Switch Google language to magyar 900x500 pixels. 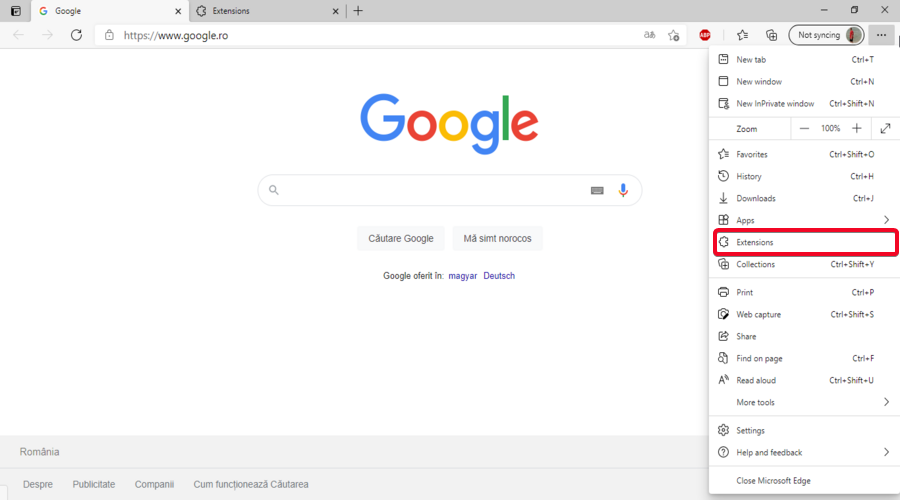463,276
